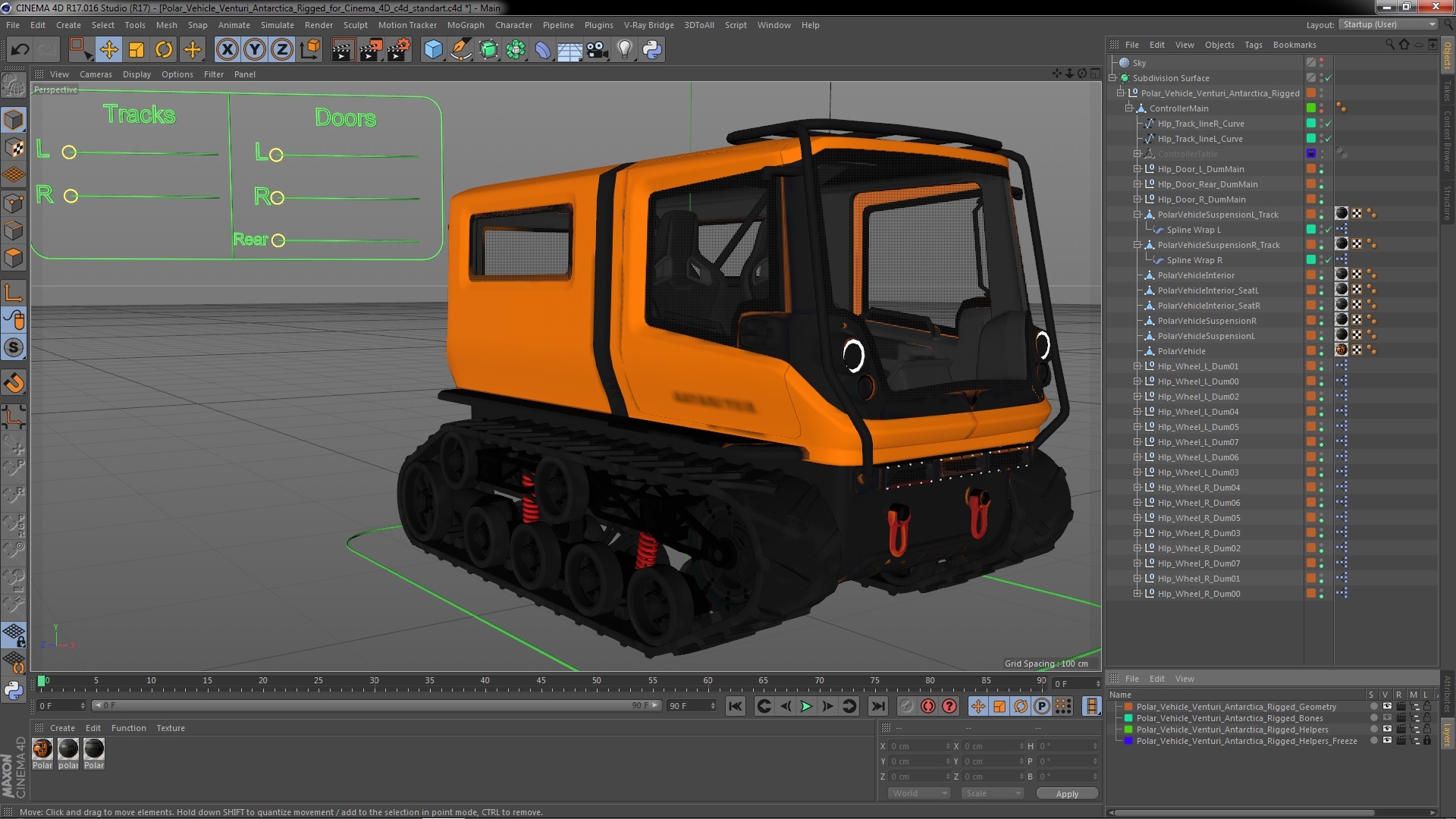Viewport: 1456px width, 819px height.
Task: Toggle Spline Wrap L enable checkmark
Action: [1329, 230]
